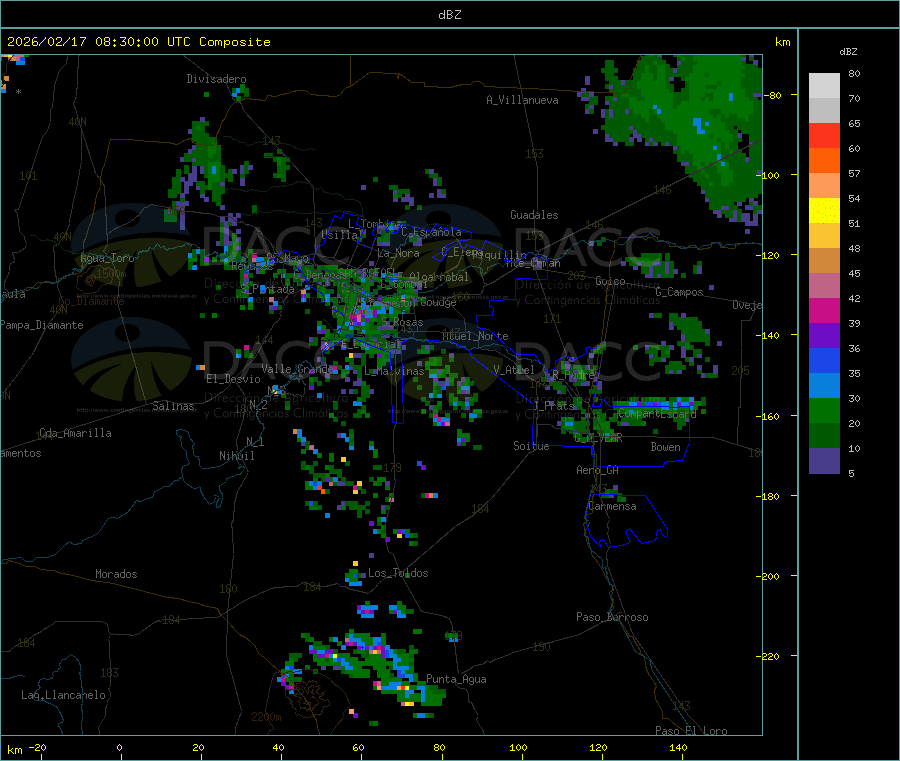Select the 'C_Campos' label

point(679,292)
